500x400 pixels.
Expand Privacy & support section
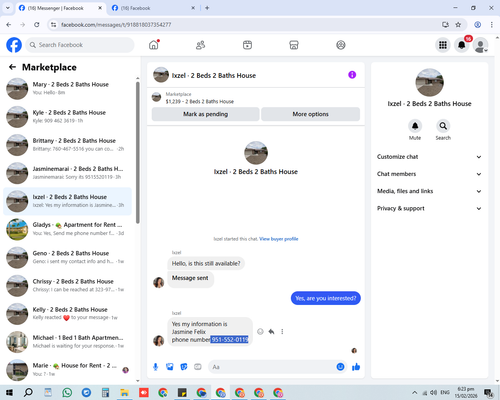coord(429,208)
